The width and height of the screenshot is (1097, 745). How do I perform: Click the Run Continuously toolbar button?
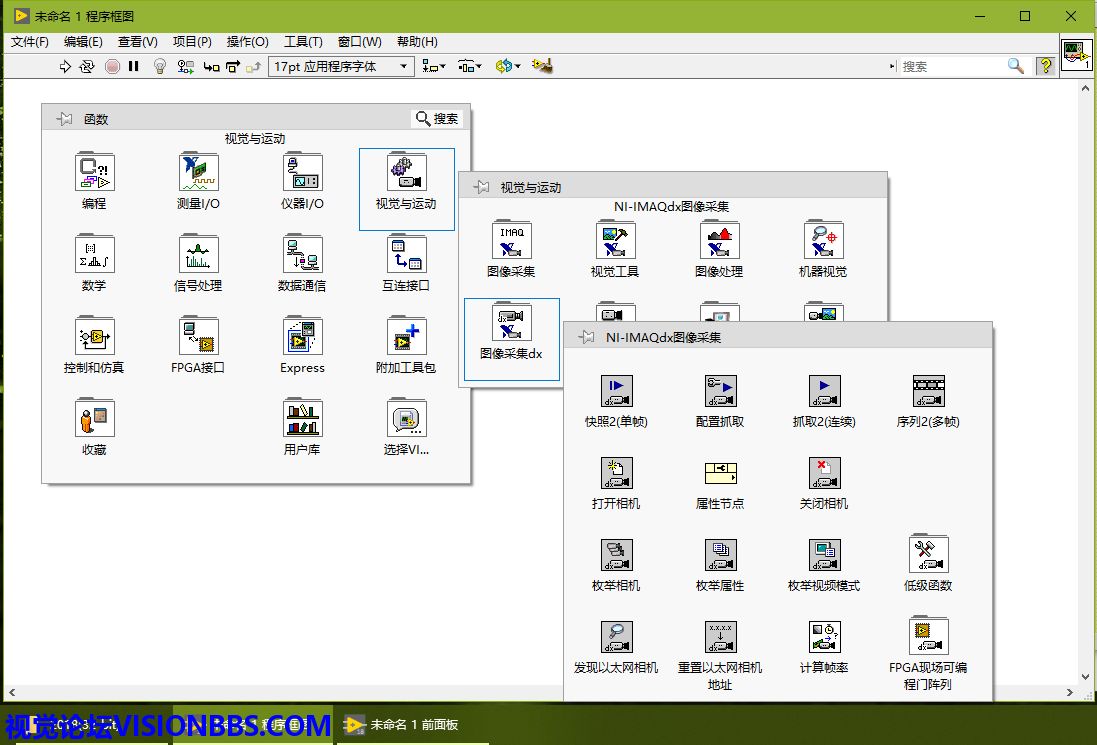point(87,66)
